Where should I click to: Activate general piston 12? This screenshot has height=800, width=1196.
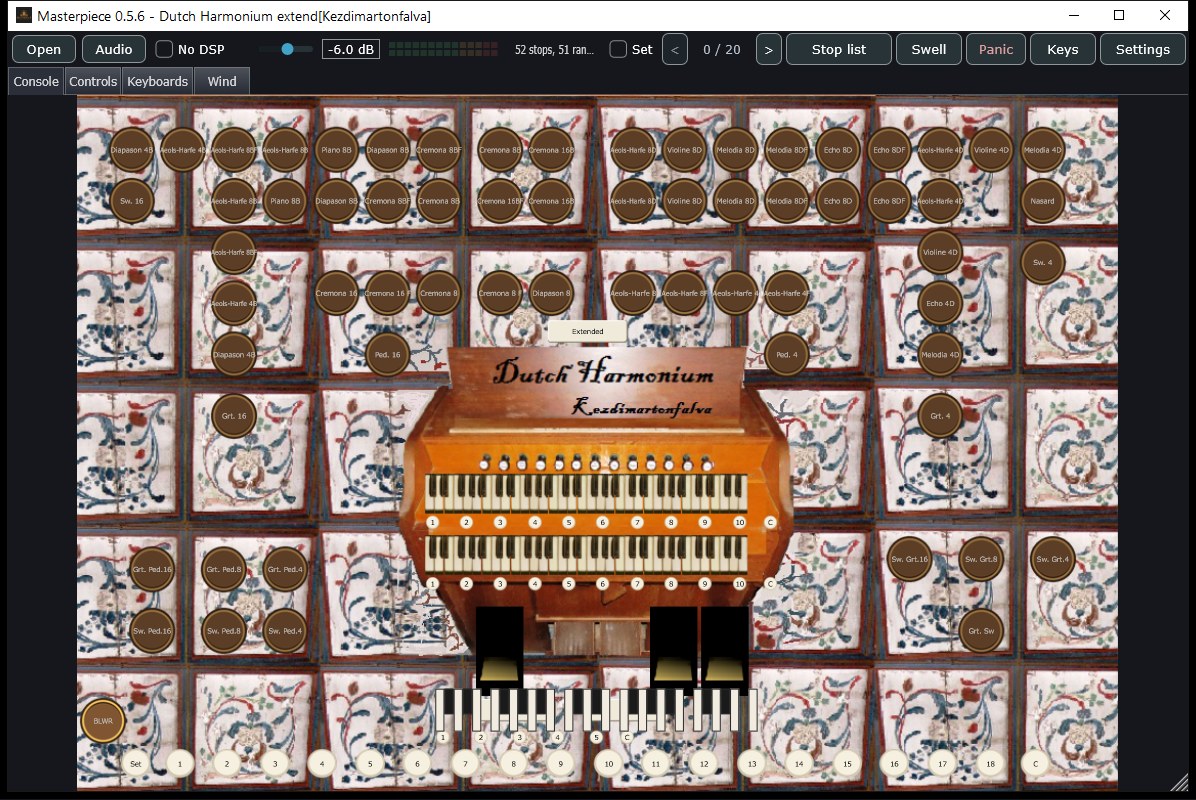pyautogui.click(x=704, y=763)
